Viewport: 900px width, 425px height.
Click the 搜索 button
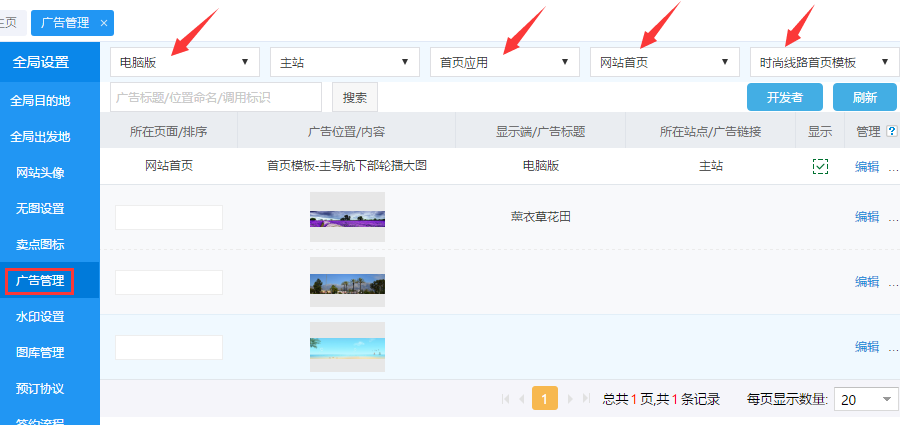(354, 97)
